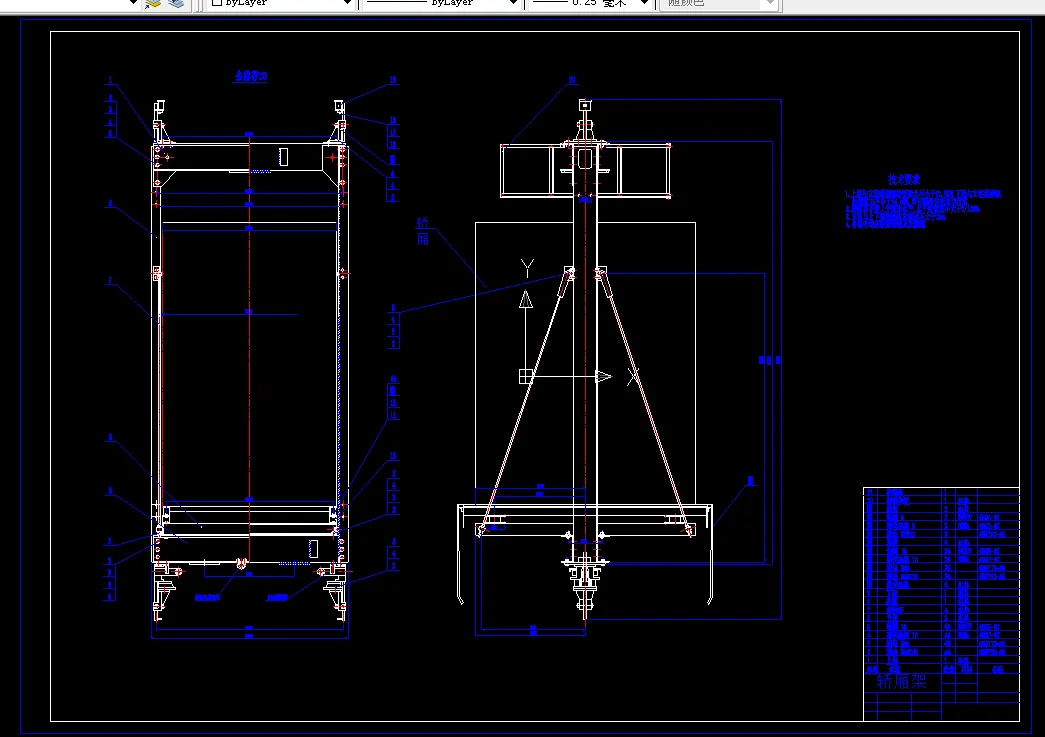Click the Y axis label of UCS icon
Image resolution: width=1045 pixels, height=737 pixels.
[x=527, y=269]
